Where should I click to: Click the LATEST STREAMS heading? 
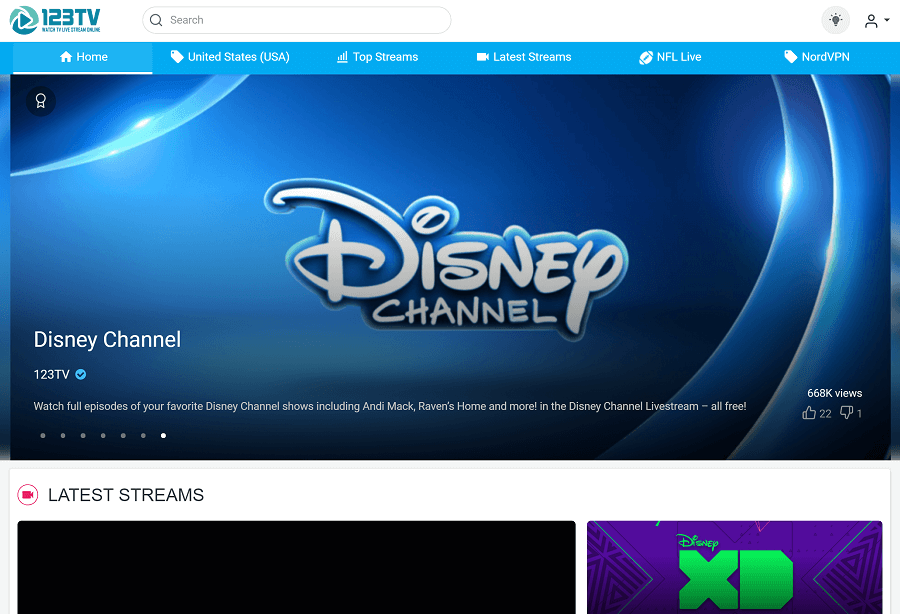point(126,495)
